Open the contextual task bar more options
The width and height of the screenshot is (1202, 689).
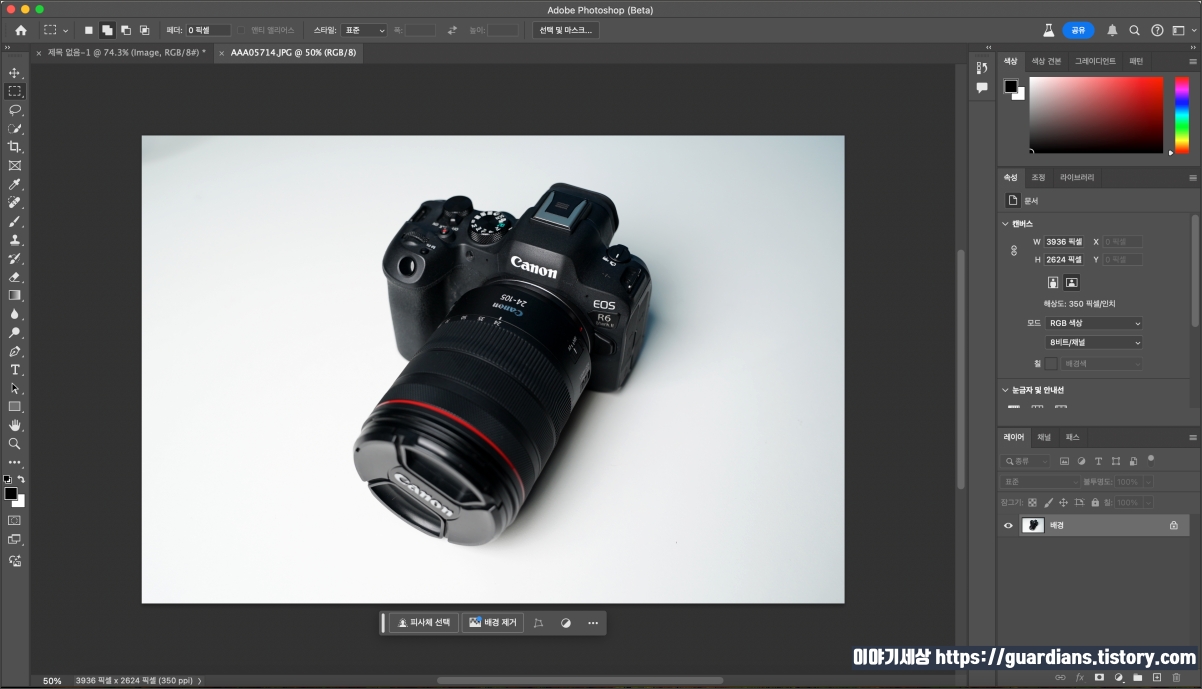[593, 623]
